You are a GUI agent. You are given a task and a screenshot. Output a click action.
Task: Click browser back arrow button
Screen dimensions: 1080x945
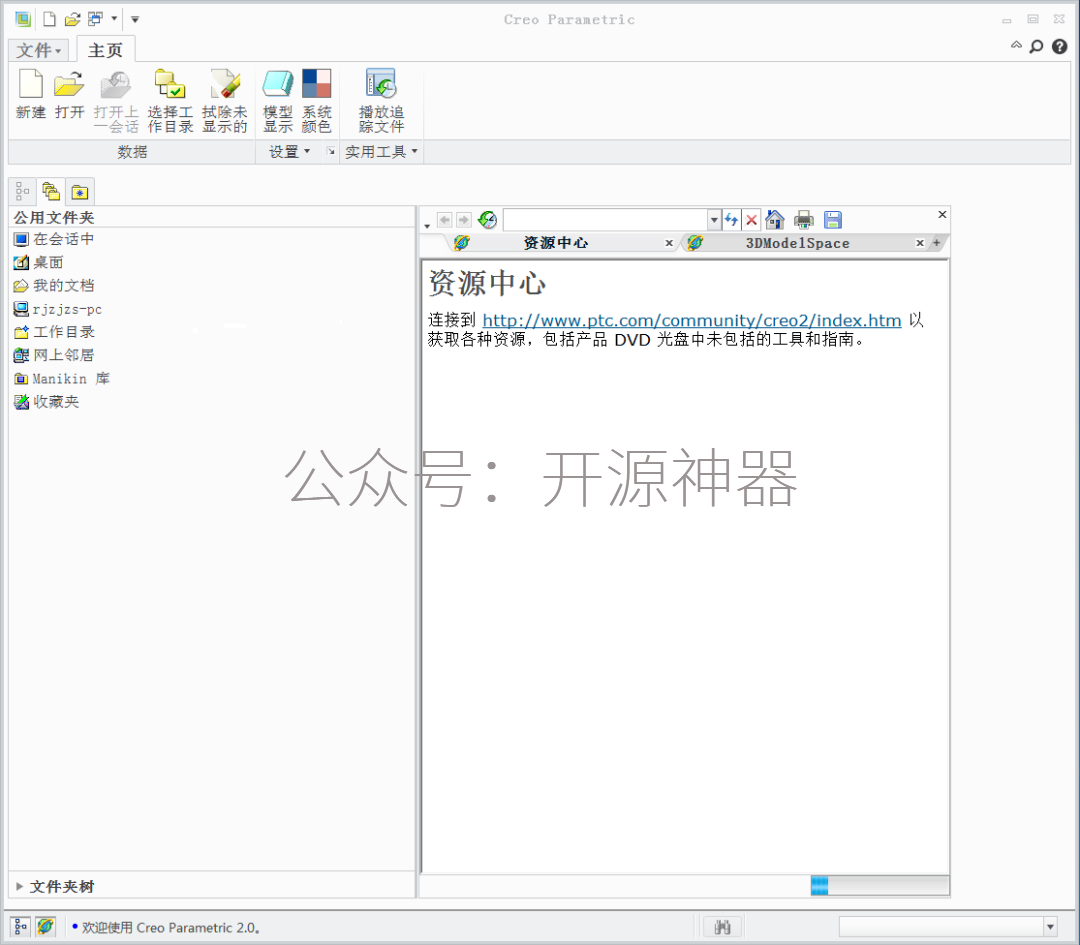point(445,220)
